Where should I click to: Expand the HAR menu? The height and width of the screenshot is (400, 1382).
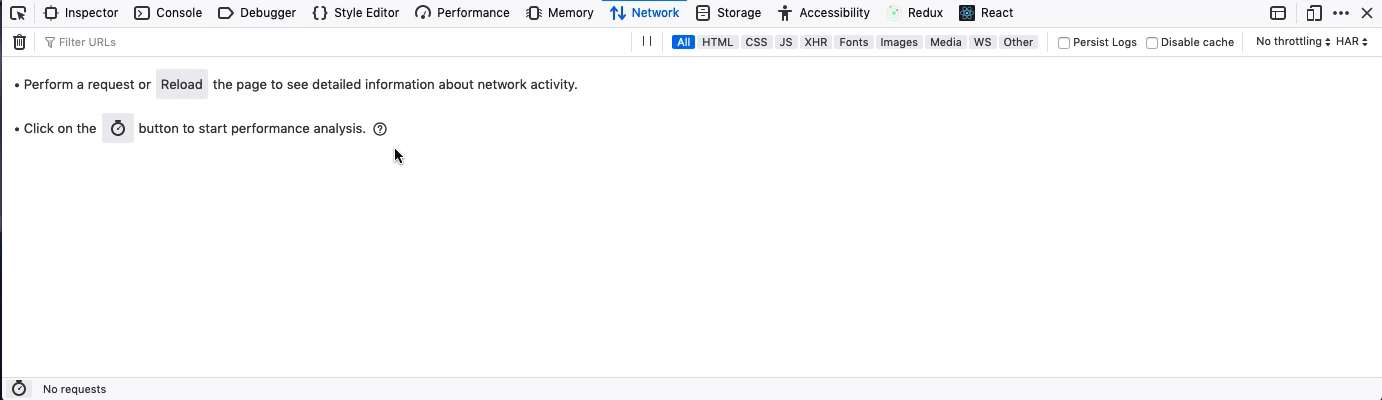(x=1352, y=42)
